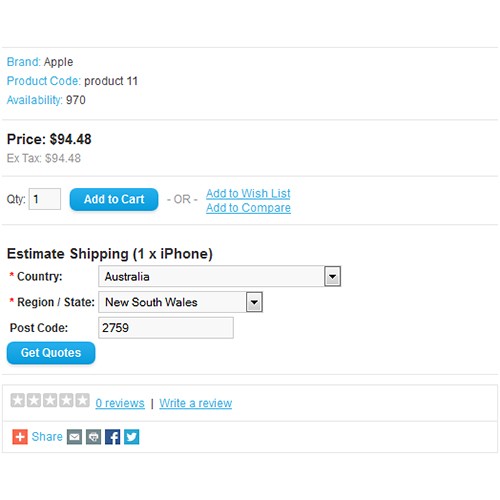Click the Share text label

click(47, 437)
